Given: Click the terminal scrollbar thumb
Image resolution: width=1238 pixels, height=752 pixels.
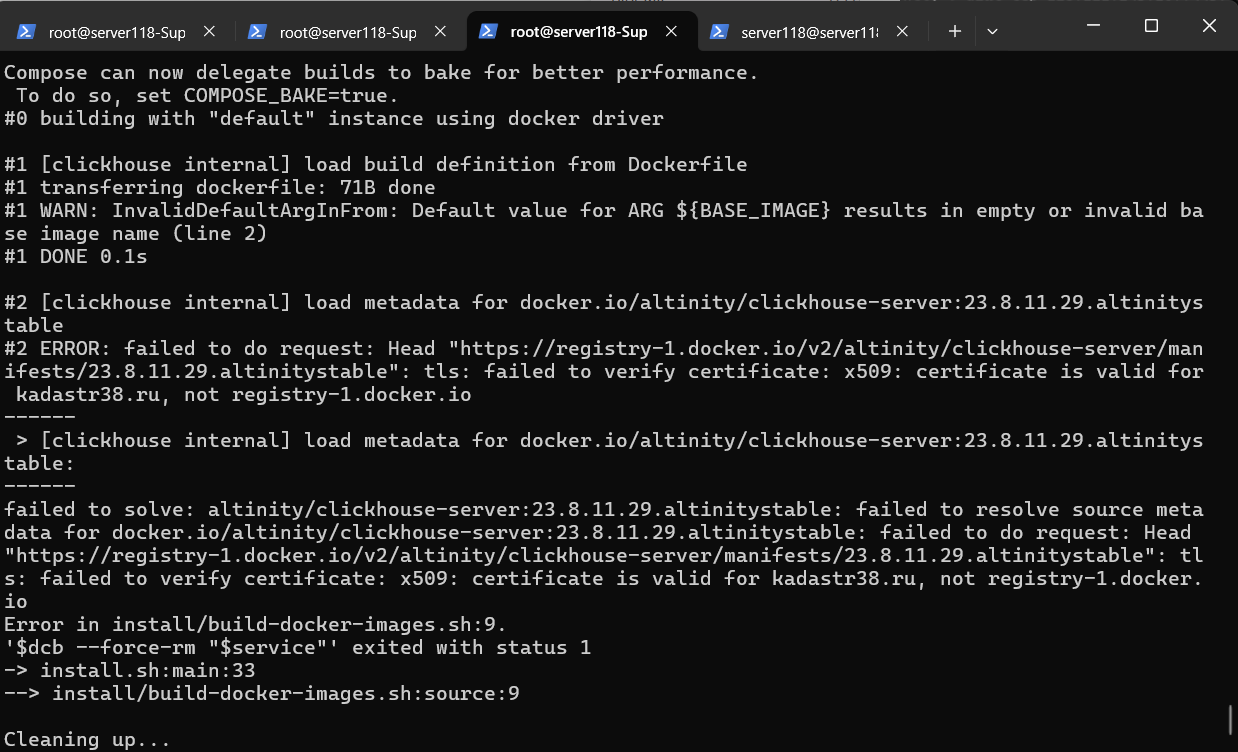Looking at the screenshot, I should (x=1231, y=718).
